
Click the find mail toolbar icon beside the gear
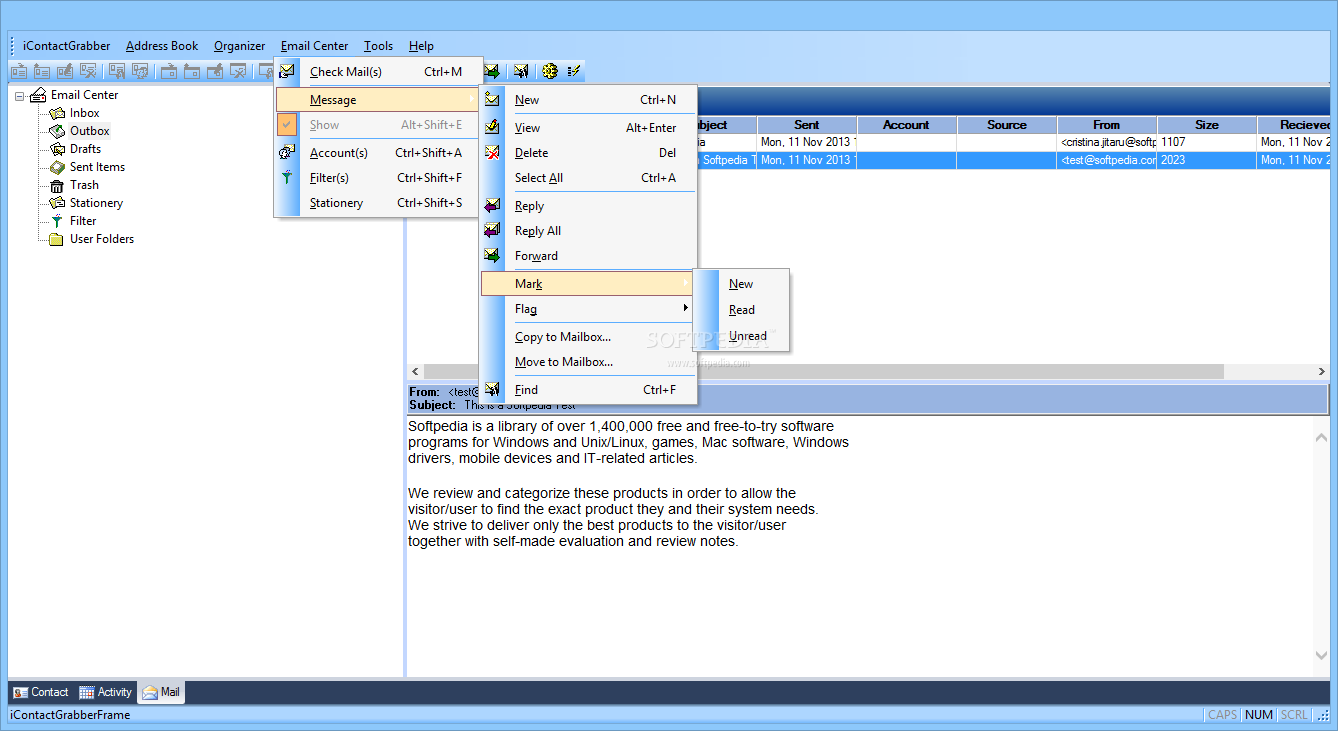[x=521, y=71]
